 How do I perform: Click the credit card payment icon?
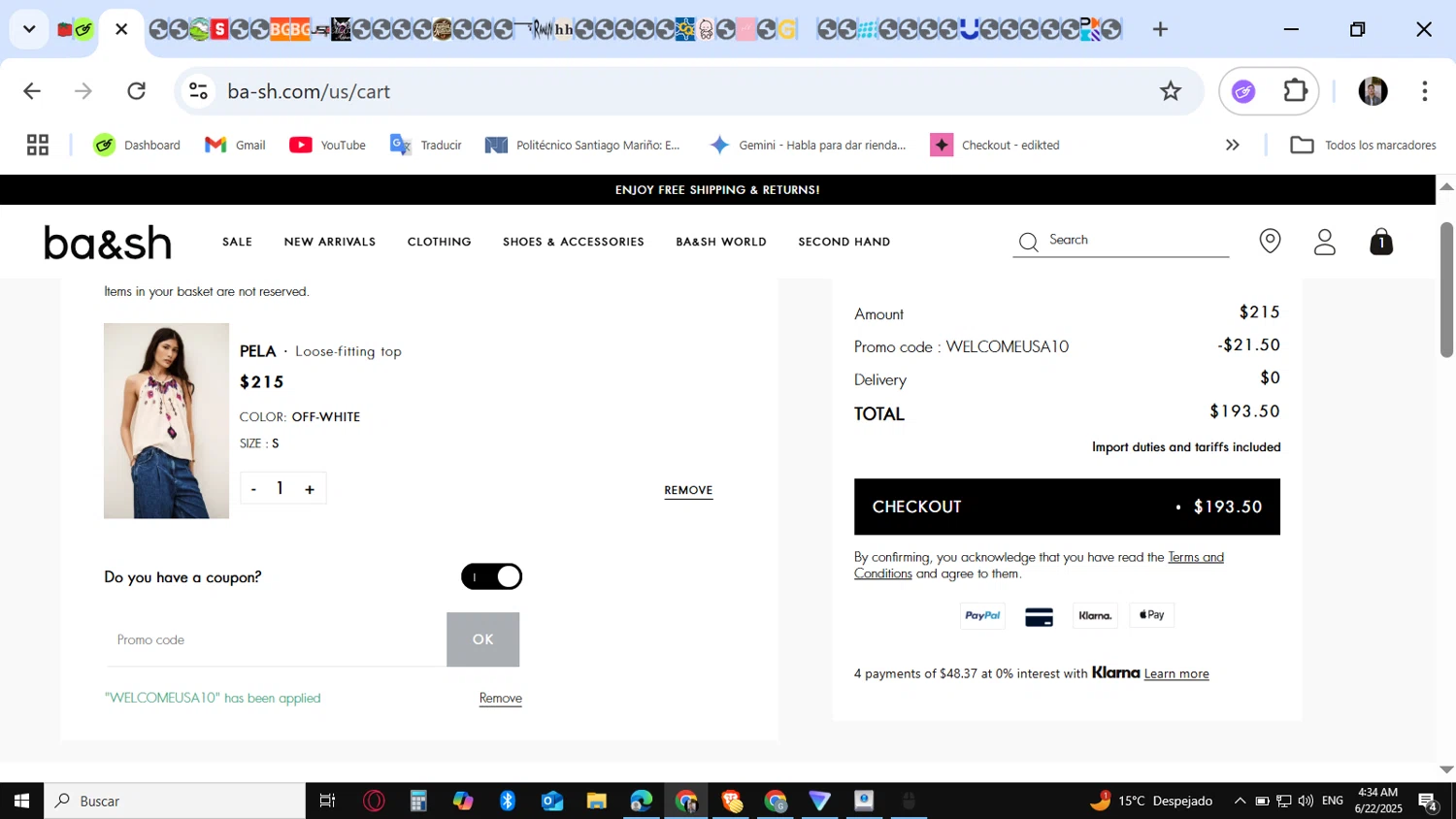coord(1039,617)
